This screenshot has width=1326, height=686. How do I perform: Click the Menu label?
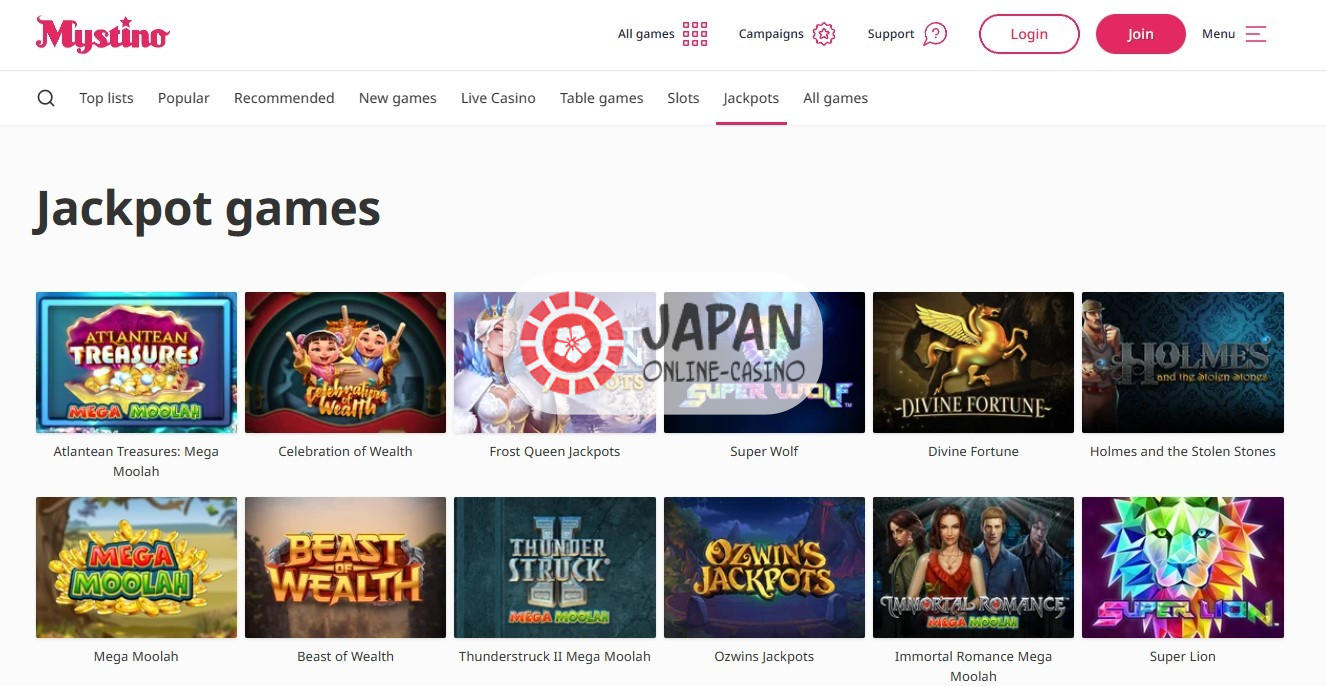[x=1219, y=34]
